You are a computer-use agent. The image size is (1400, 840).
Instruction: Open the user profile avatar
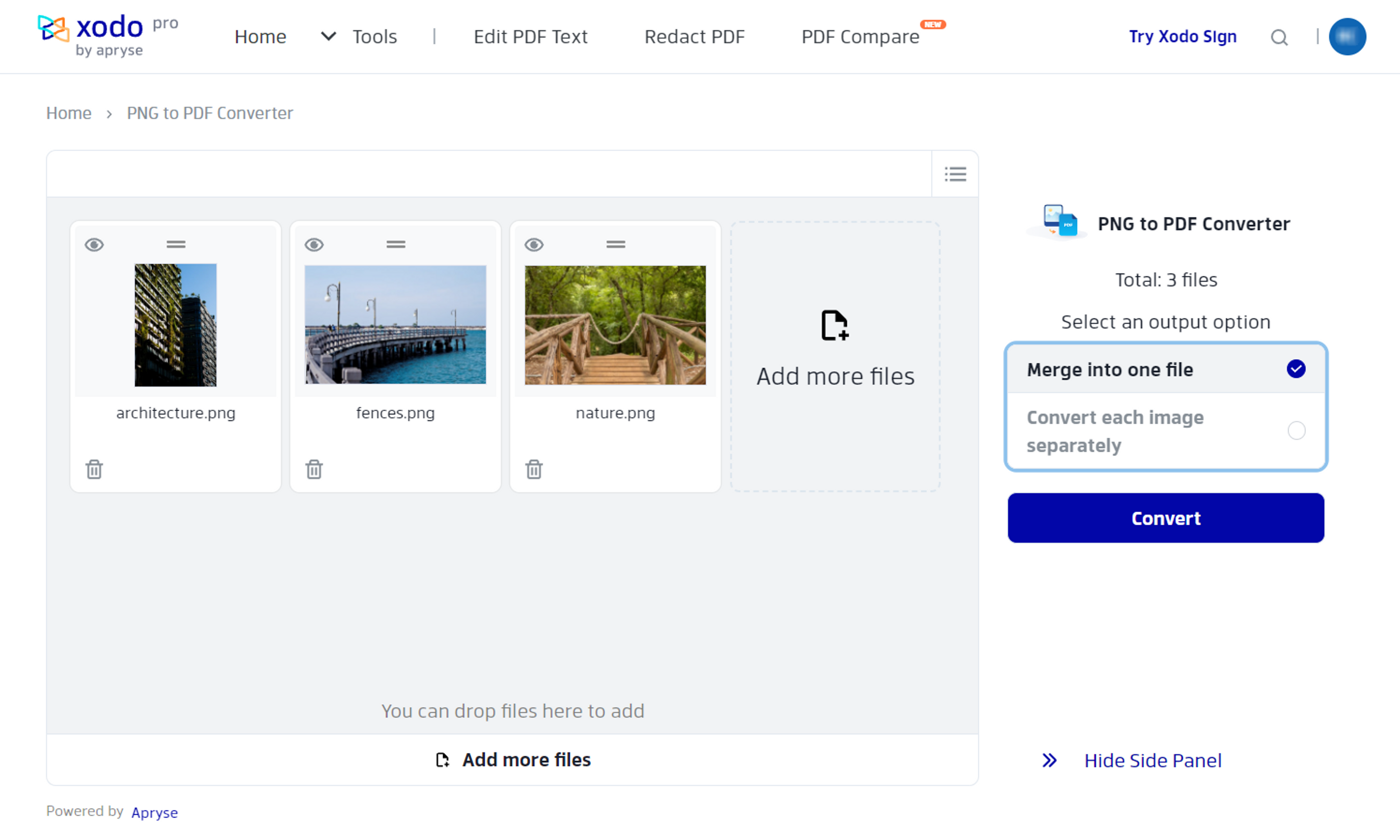pos(1347,37)
